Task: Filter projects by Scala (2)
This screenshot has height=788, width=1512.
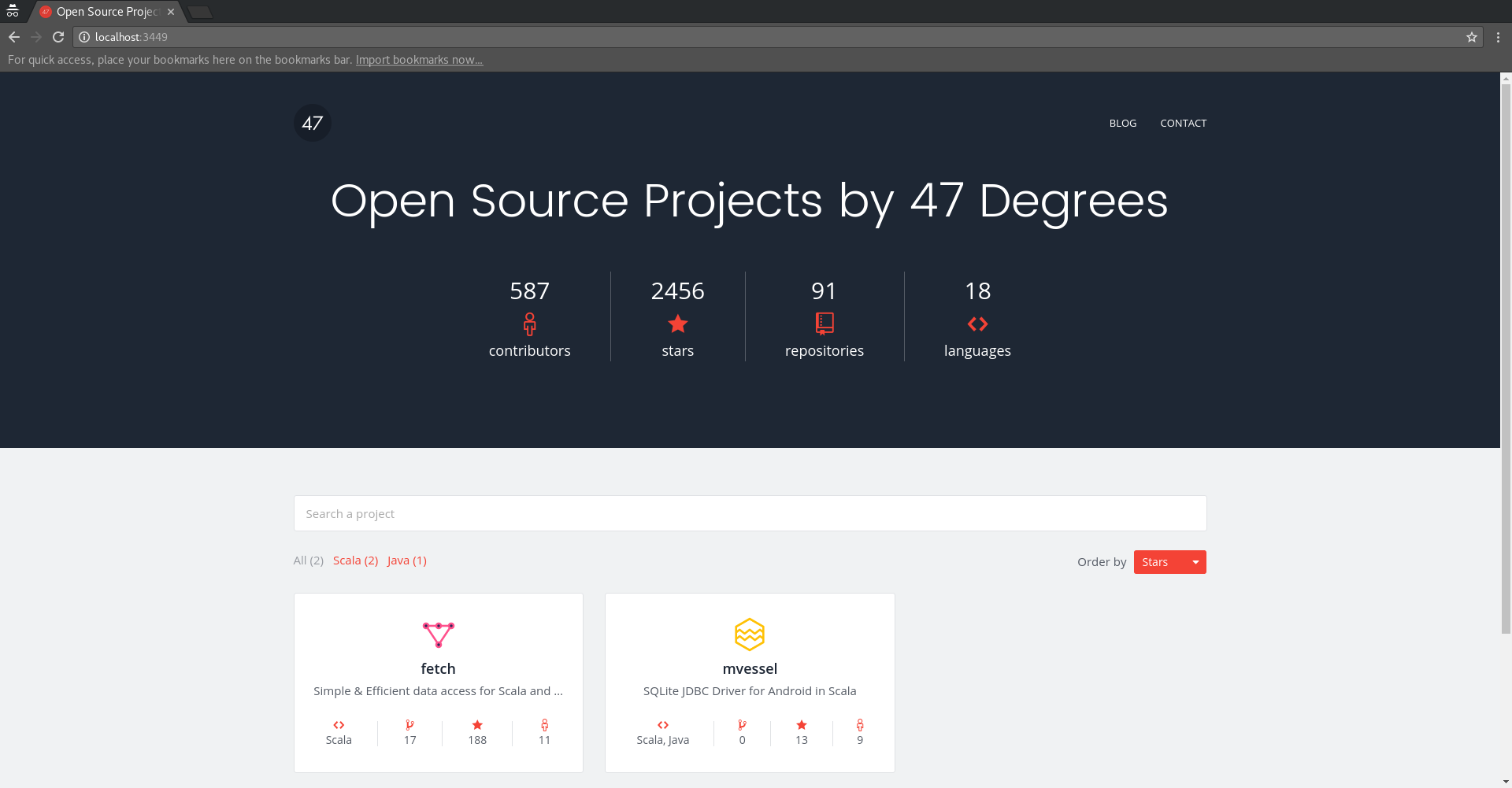Action: click(x=355, y=560)
